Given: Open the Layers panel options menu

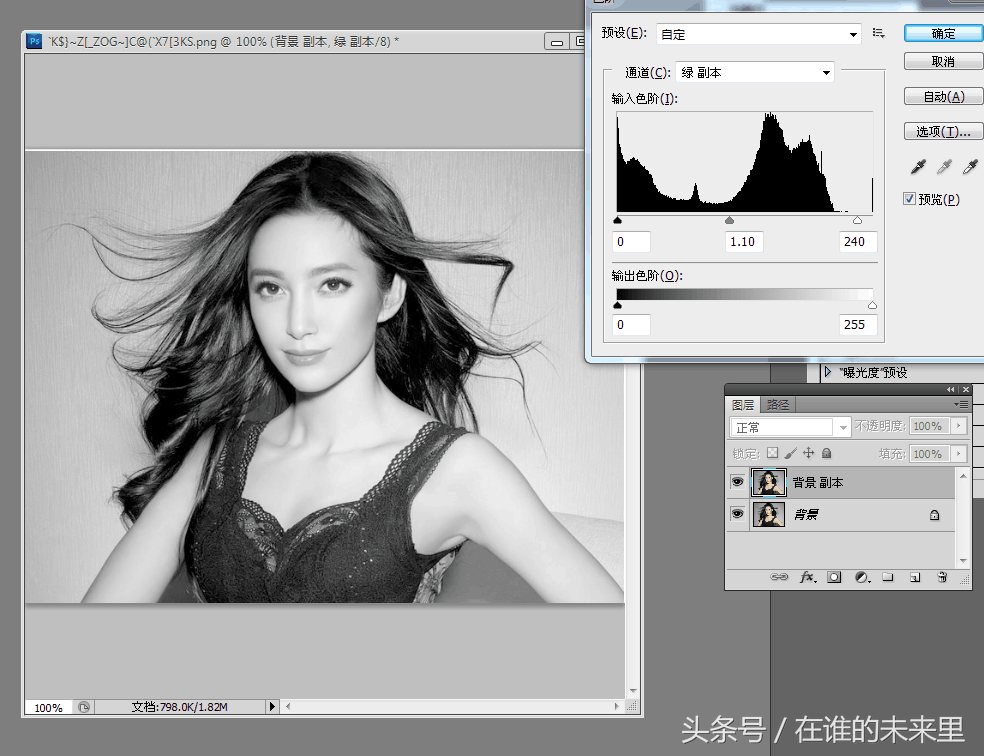Looking at the screenshot, I should 962,405.
